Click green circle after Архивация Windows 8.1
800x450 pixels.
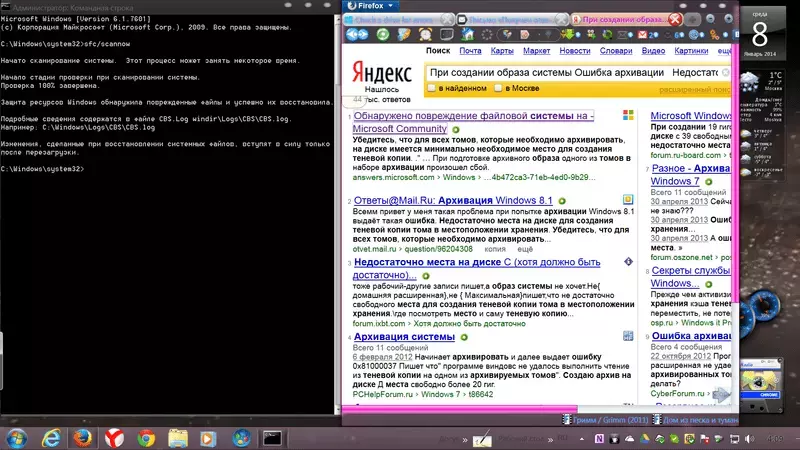pos(562,201)
